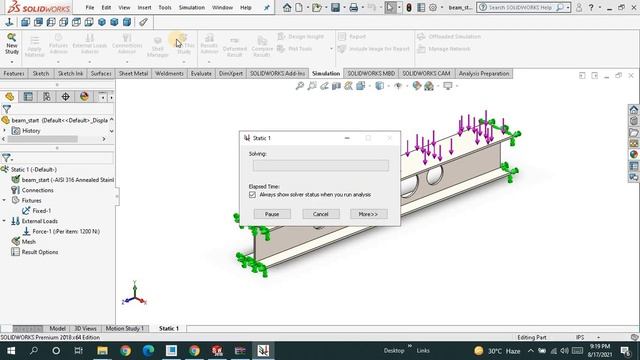
Task: Click the Select arrow tool
Action: coord(390,7)
